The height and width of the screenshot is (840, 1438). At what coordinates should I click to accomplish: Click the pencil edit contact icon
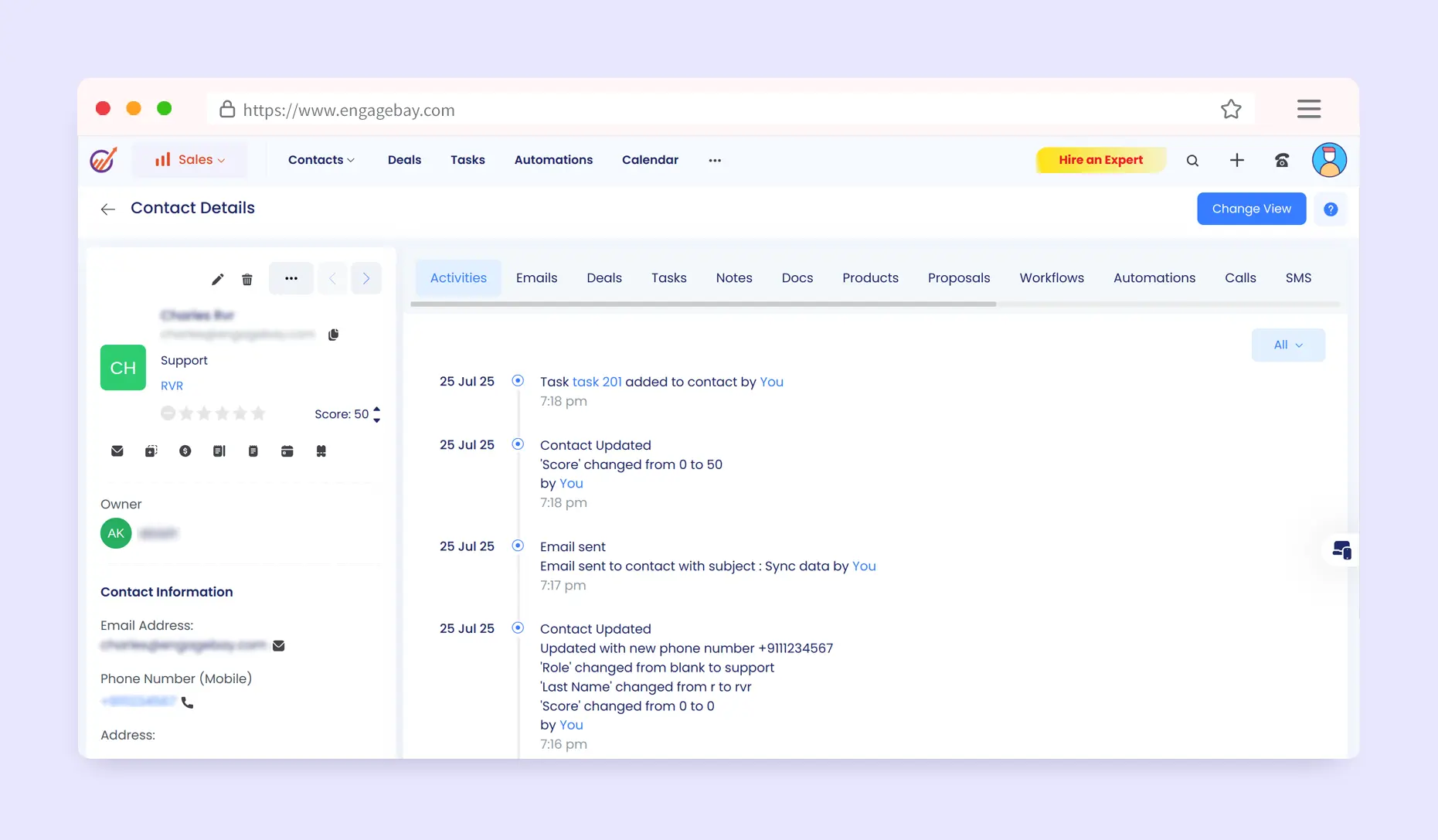217,279
